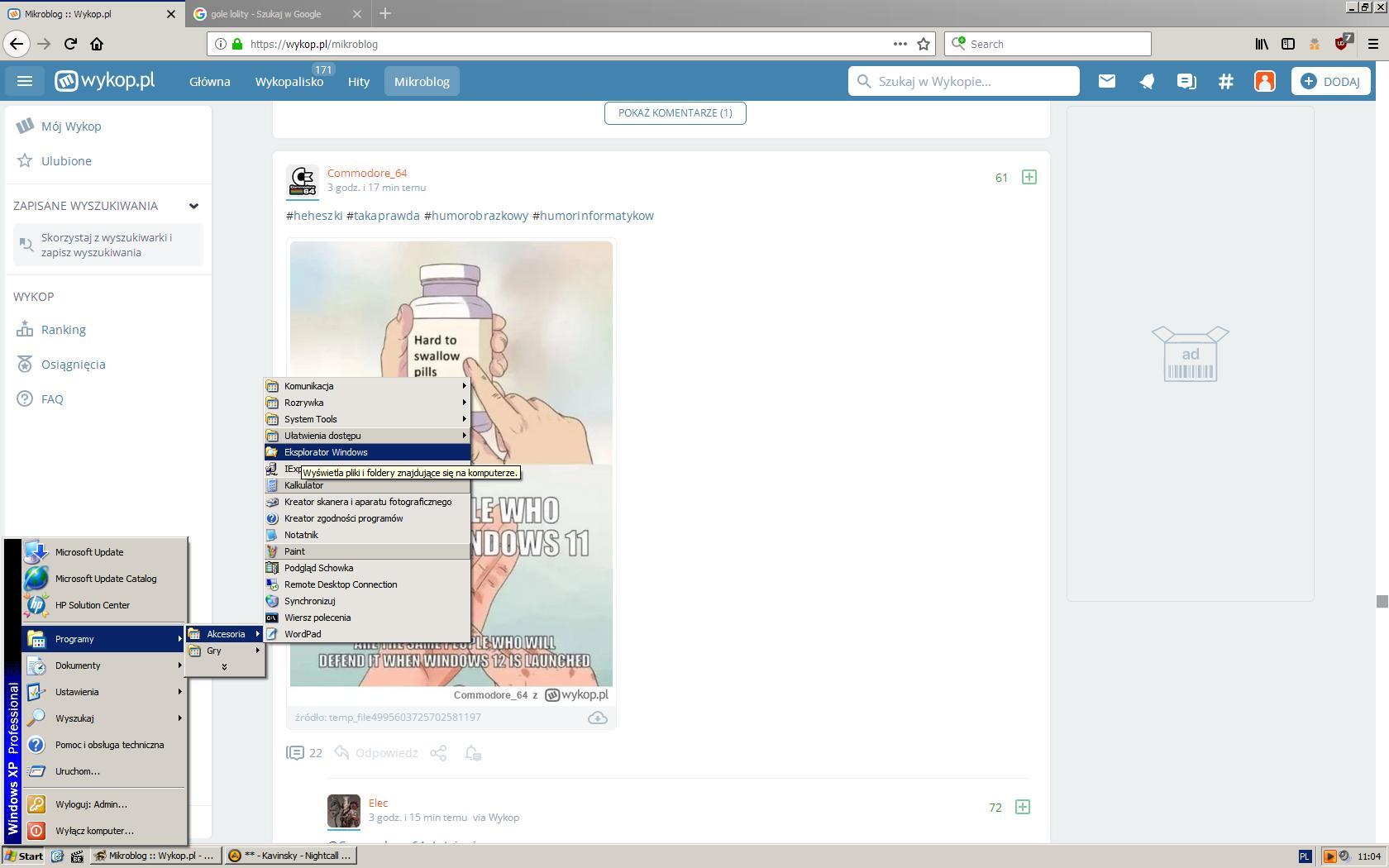Screen dimensions: 1389x868
Task: Download image via the cloud icon
Action: 597,718
